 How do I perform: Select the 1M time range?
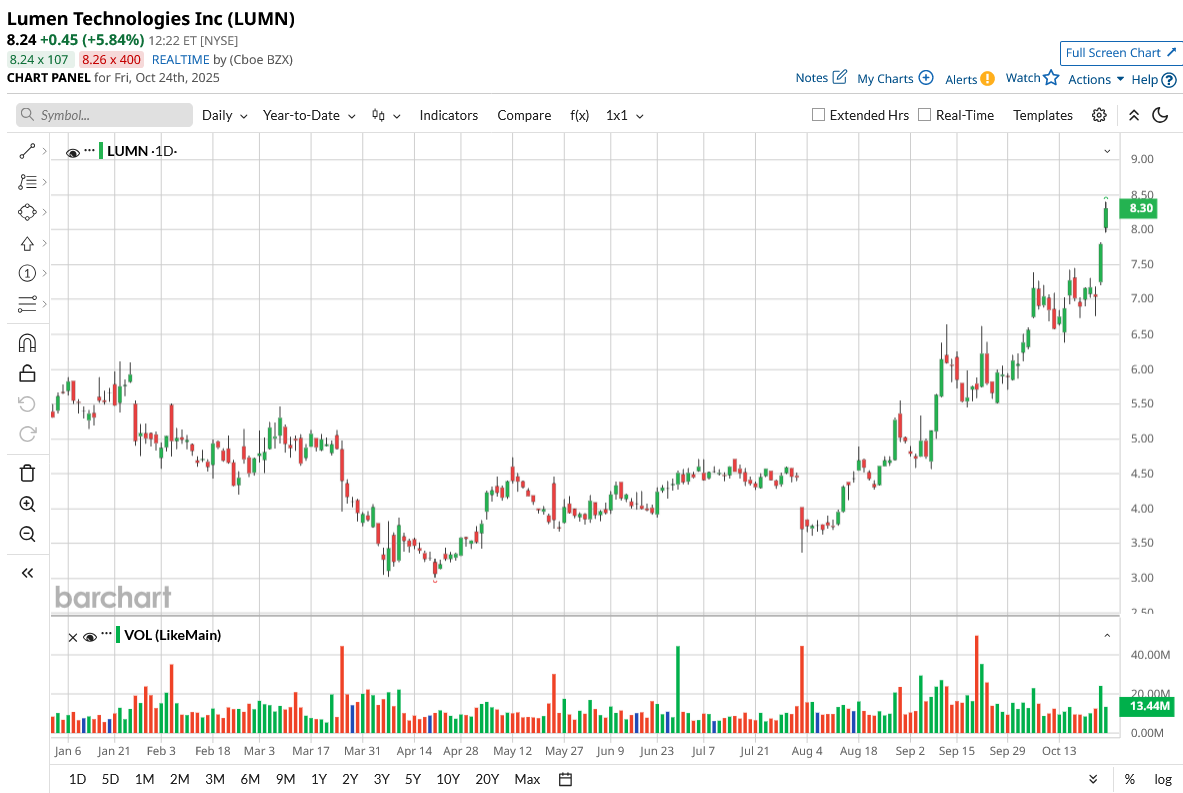(x=144, y=779)
